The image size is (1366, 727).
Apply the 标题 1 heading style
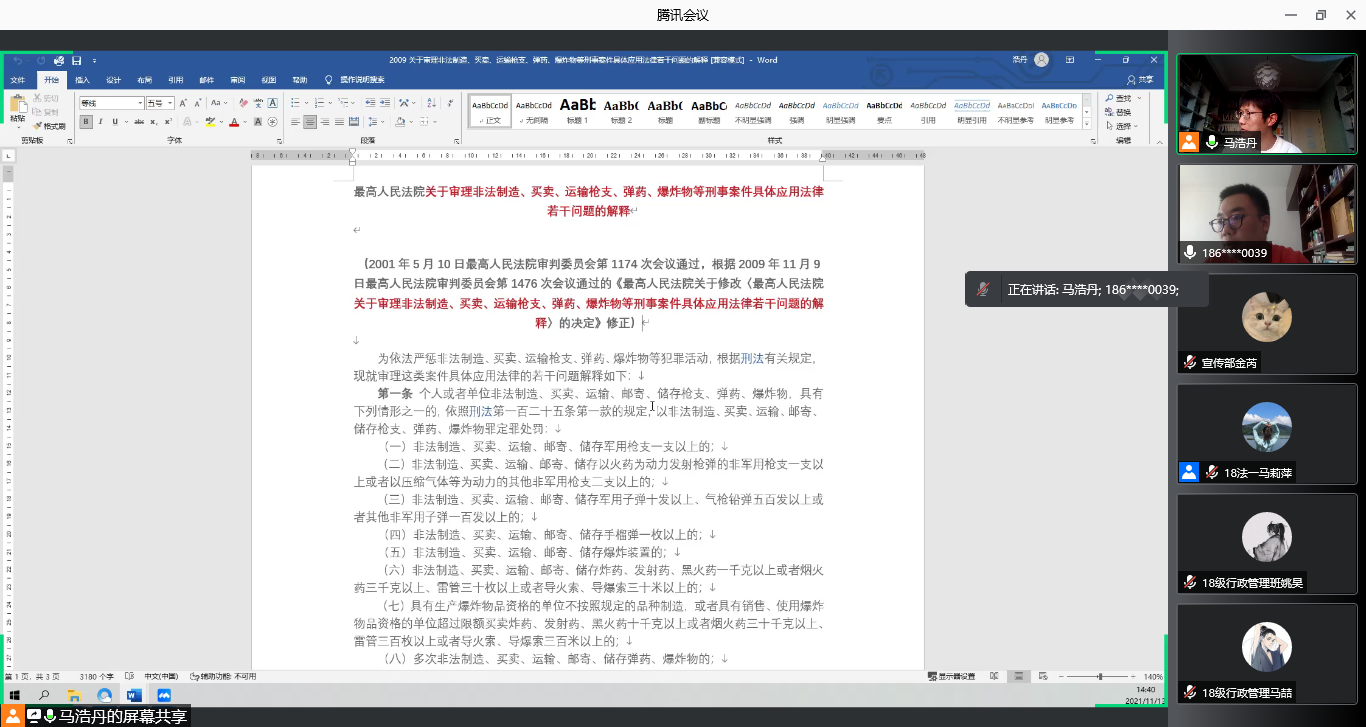pos(578,110)
